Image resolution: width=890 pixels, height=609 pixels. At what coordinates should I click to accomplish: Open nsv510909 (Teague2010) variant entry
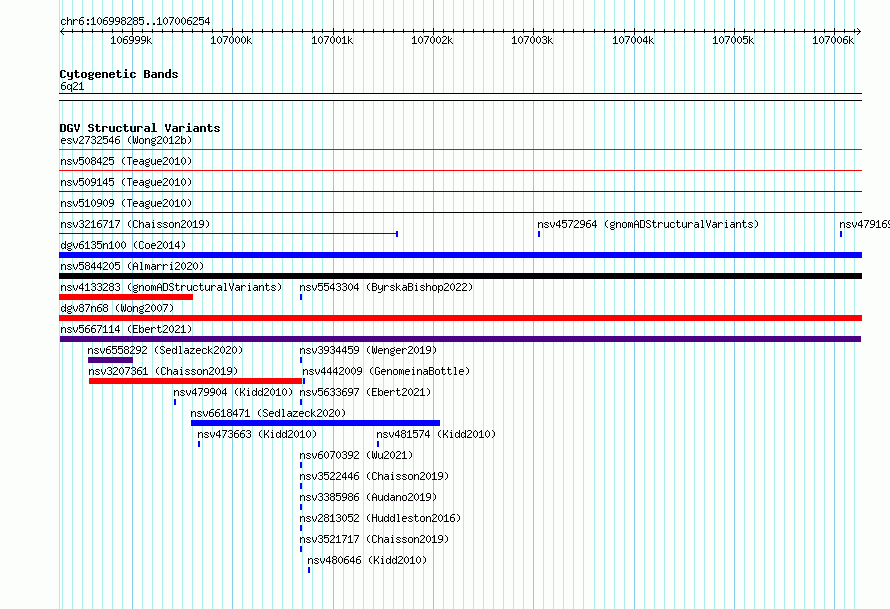[x=126, y=203]
